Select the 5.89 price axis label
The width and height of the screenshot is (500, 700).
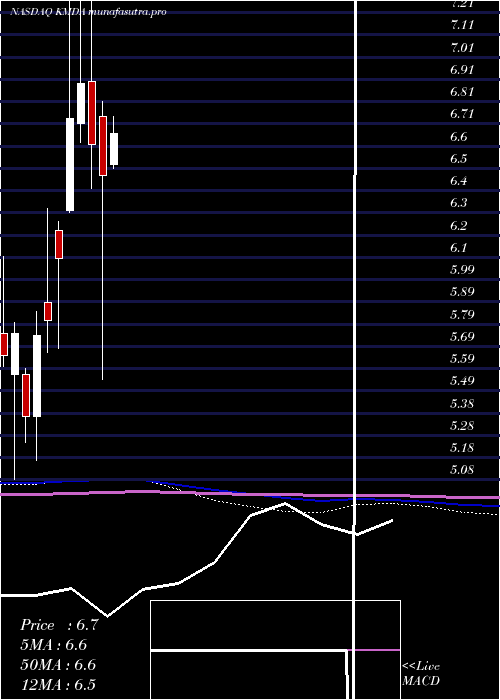pyautogui.click(x=462, y=292)
